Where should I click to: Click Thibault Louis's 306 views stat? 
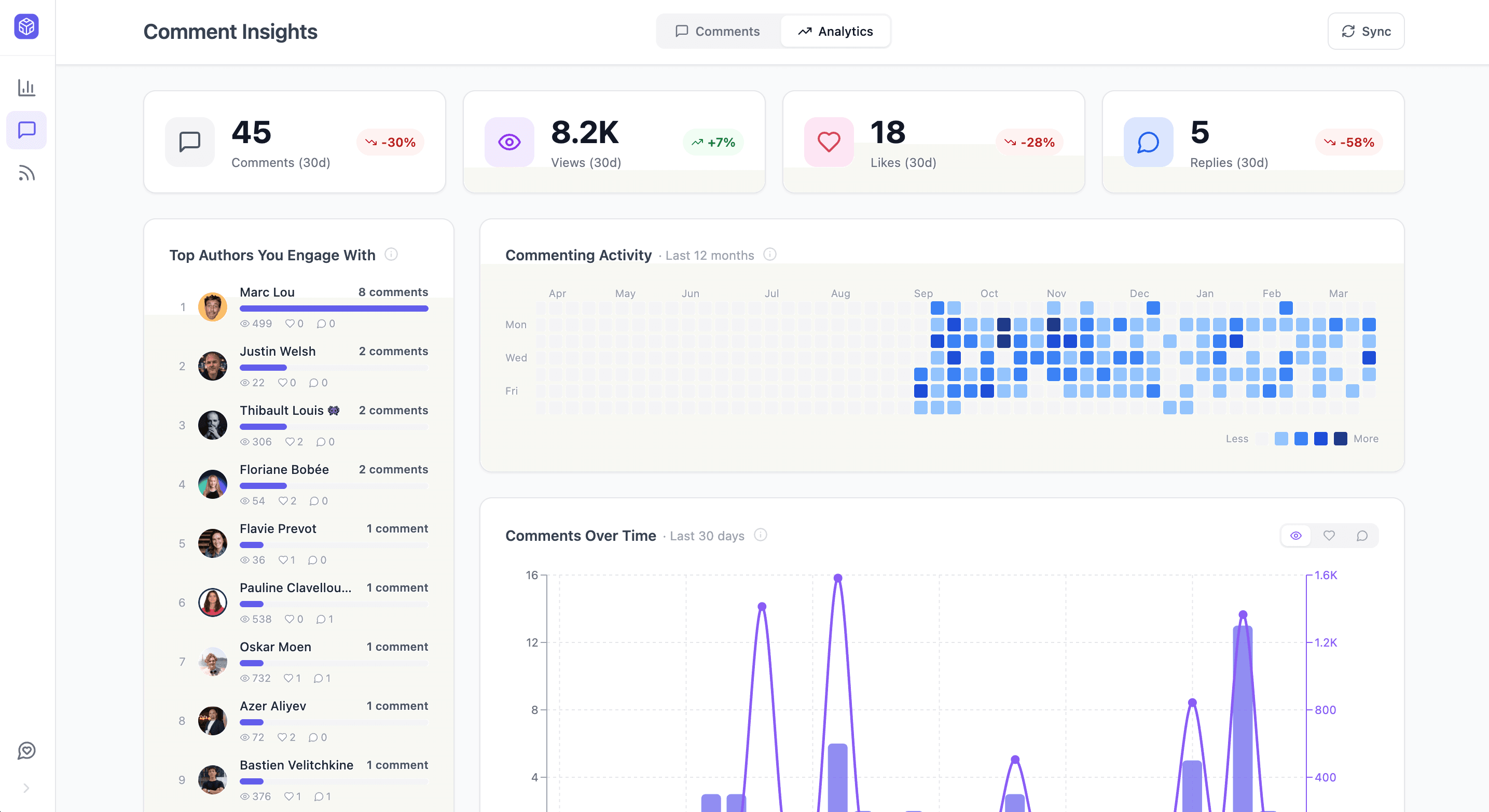tap(256, 442)
